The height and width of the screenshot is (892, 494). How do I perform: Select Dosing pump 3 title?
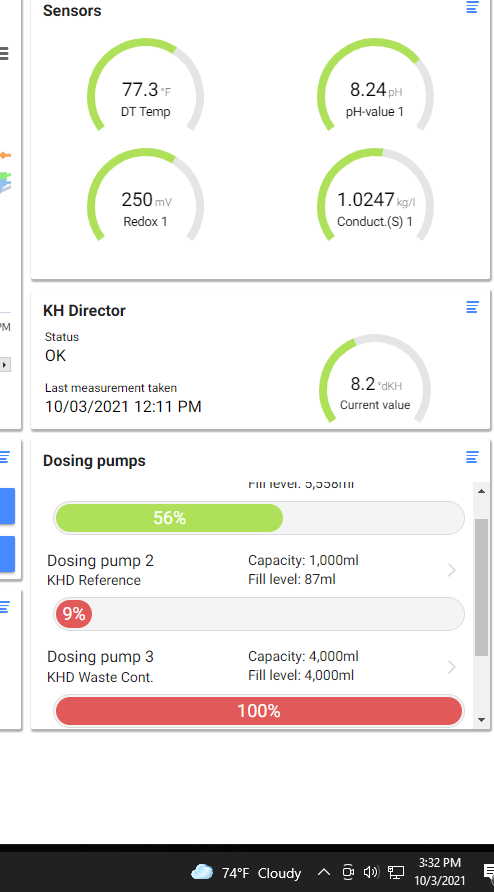coord(100,657)
